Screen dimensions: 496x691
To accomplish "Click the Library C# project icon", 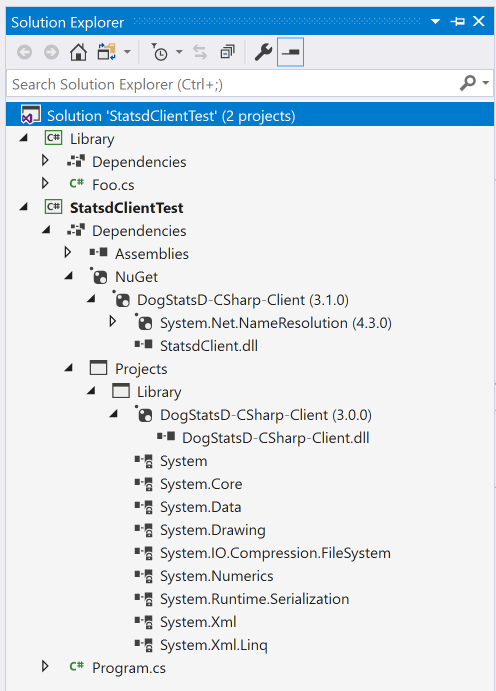I will (54, 138).
